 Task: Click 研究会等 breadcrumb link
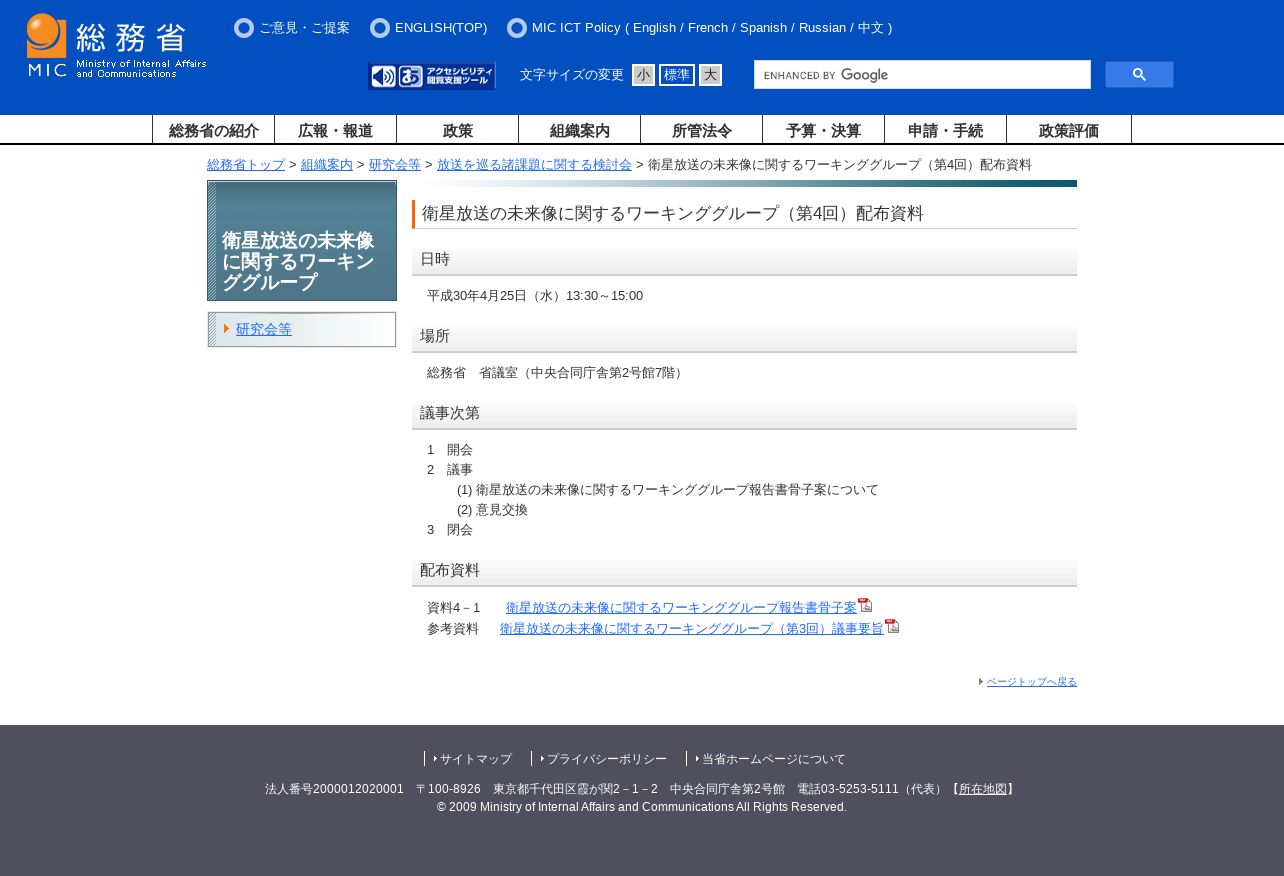tap(395, 165)
